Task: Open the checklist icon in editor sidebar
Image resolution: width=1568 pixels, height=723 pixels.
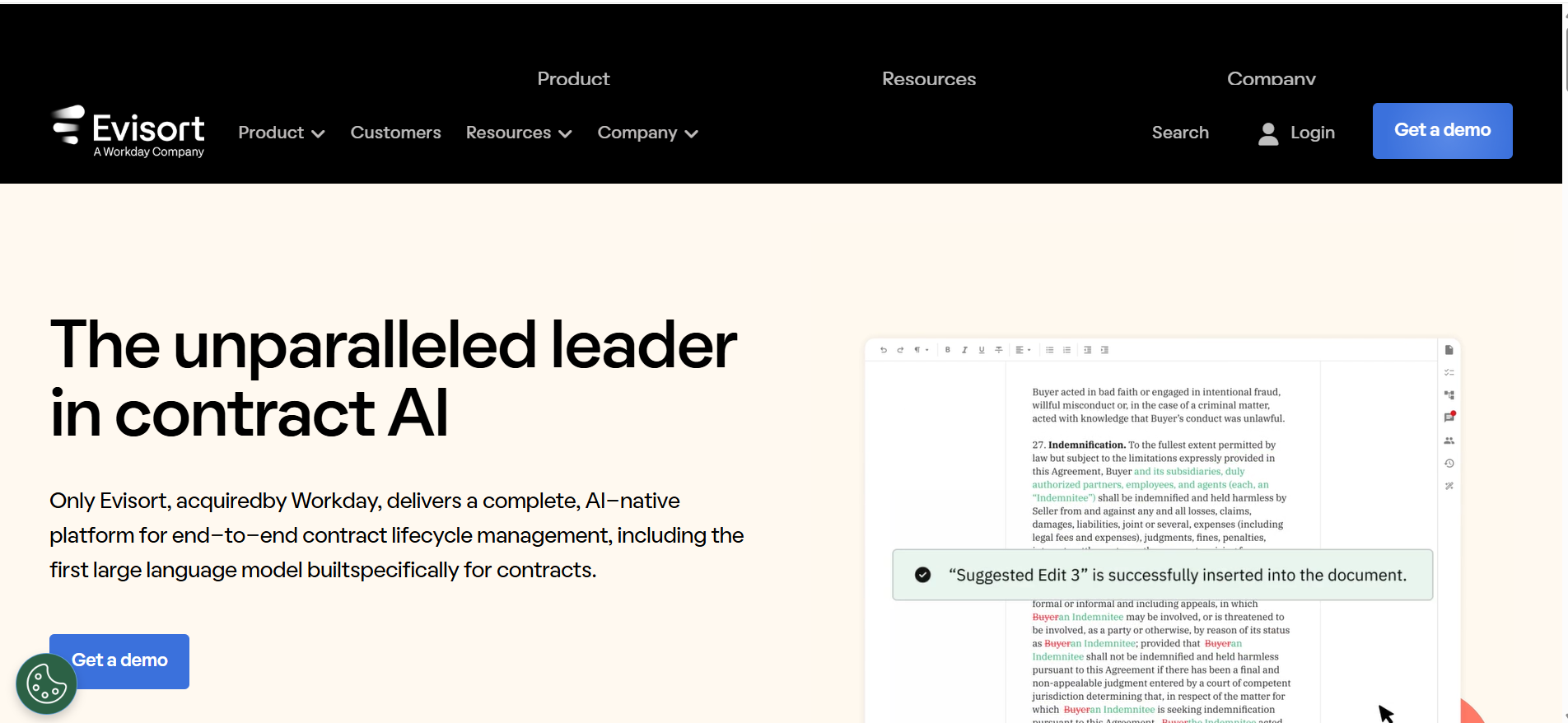Action: click(1449, 372)
